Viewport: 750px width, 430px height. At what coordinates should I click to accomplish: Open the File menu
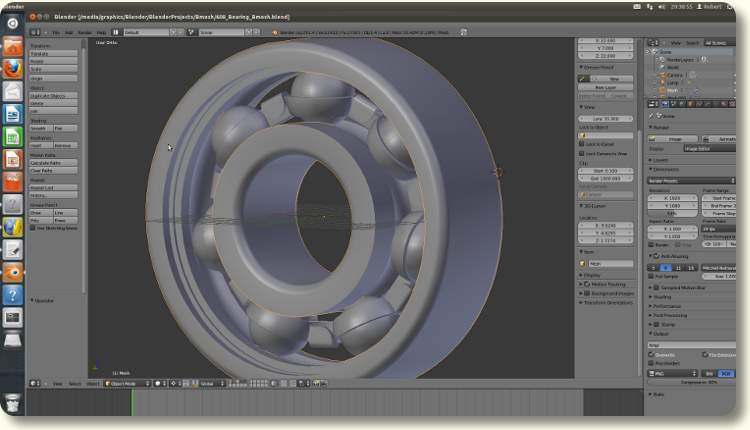click(56, 32)
